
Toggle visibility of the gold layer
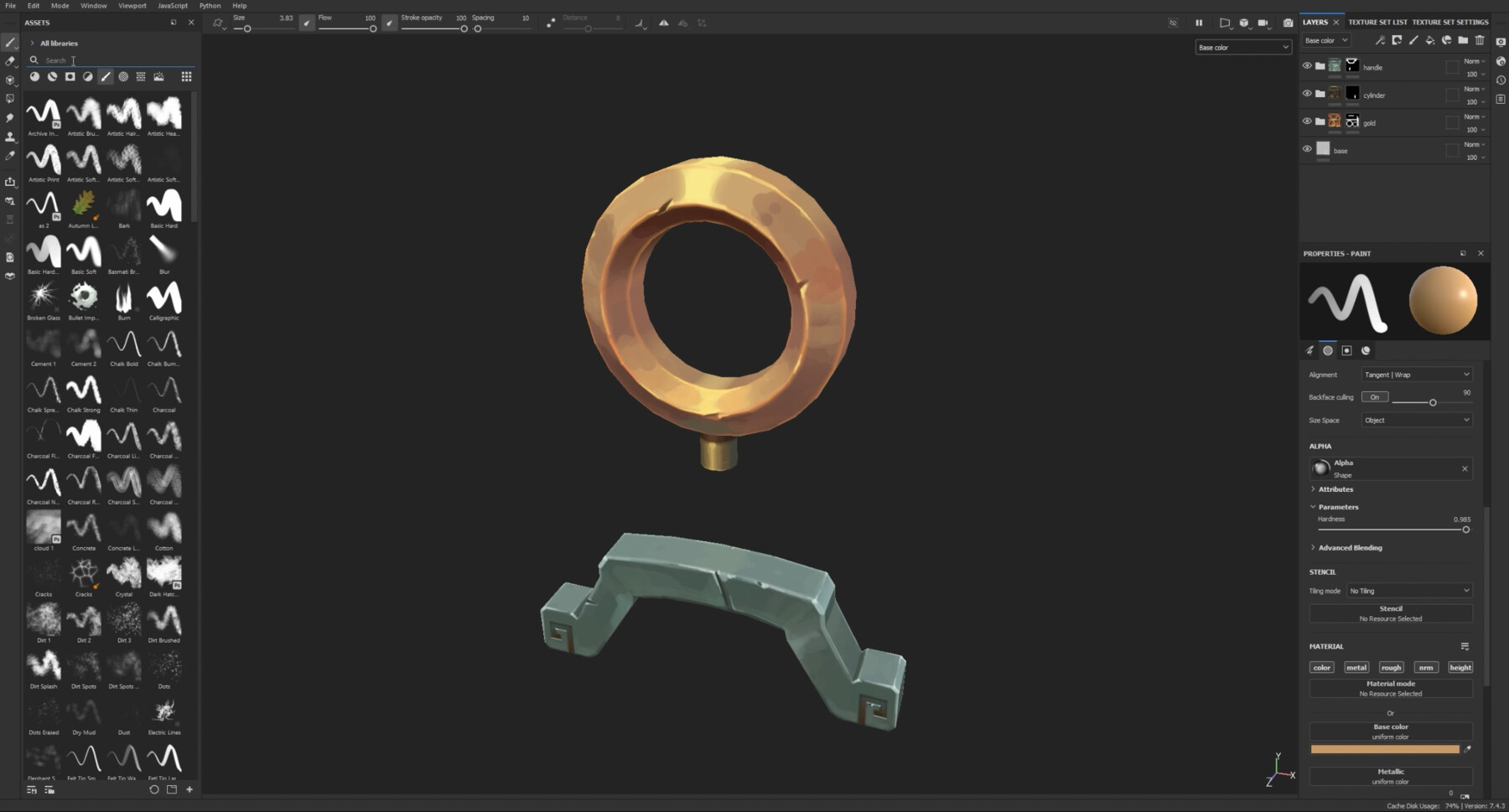[1307, 121]
